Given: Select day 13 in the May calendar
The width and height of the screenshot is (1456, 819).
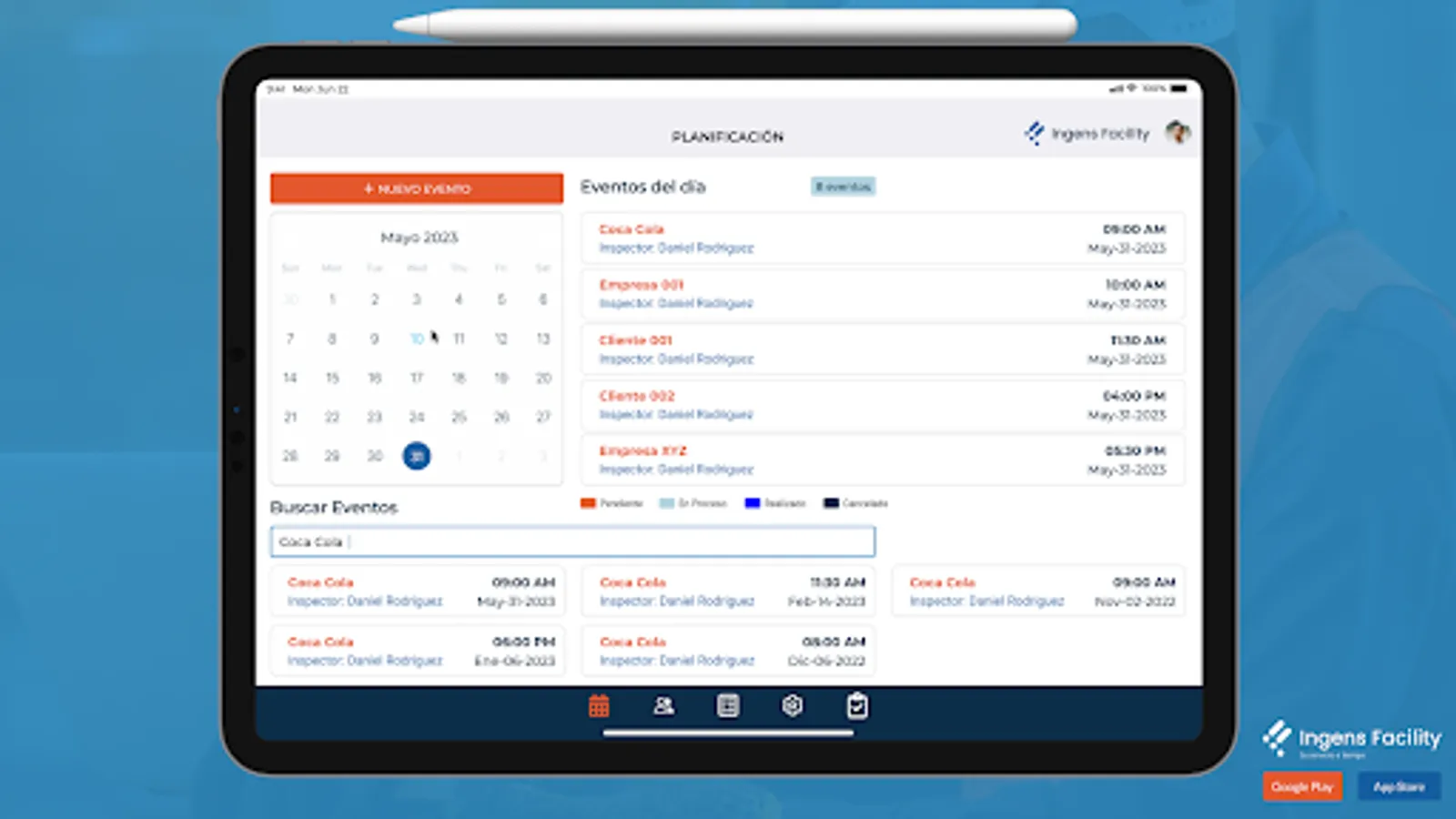Looking at the screenshot, I should (x=543, y=339).
